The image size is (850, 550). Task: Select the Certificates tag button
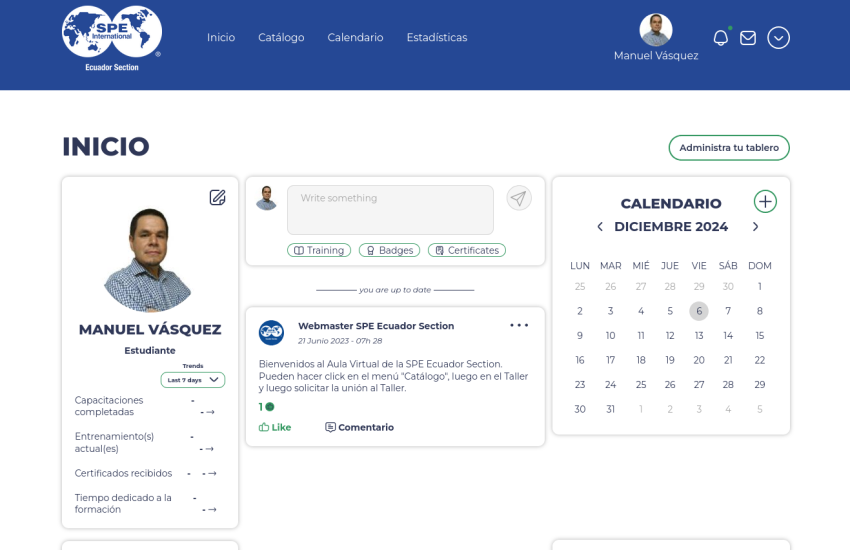(467, 250)
